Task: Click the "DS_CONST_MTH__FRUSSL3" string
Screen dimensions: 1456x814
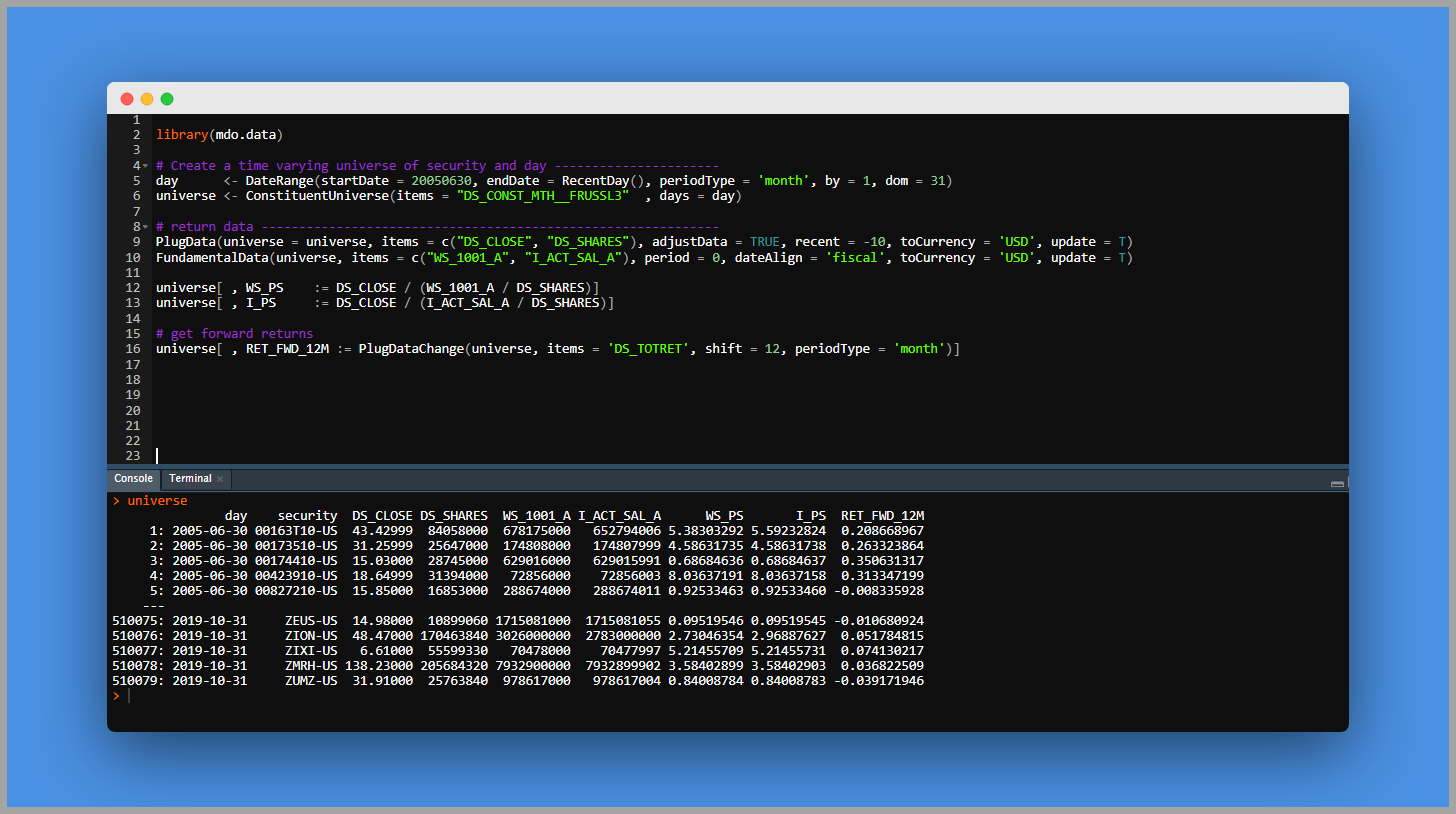Action: (543, 196)
